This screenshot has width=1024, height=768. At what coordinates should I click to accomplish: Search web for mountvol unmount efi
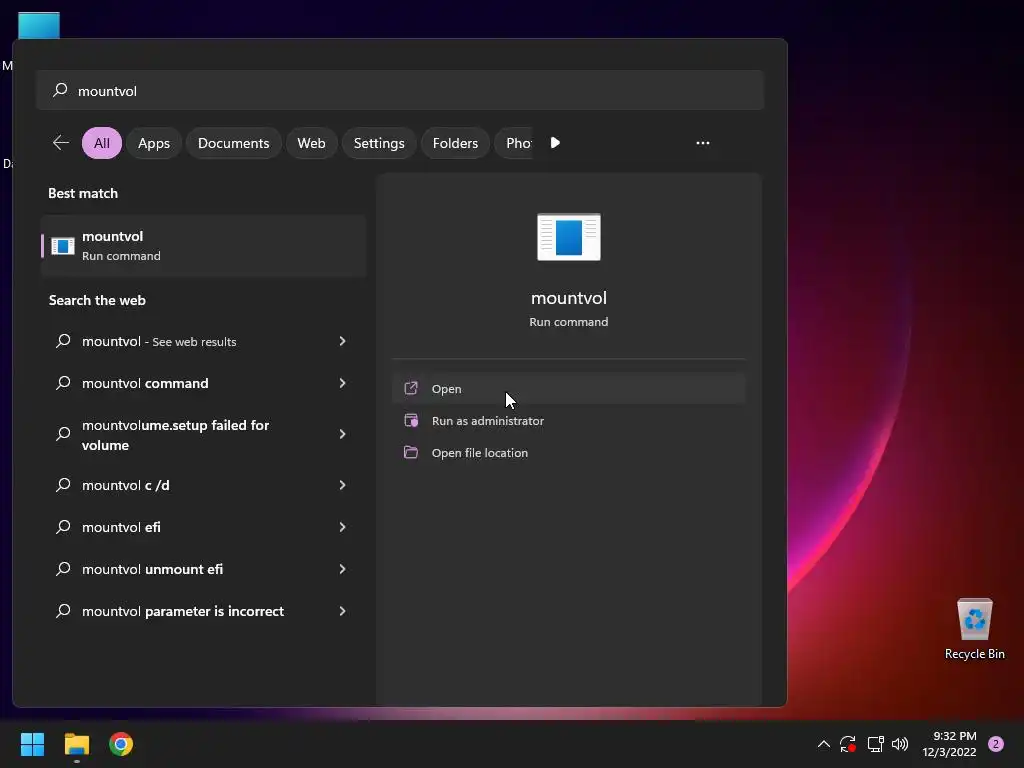(203, 569)
